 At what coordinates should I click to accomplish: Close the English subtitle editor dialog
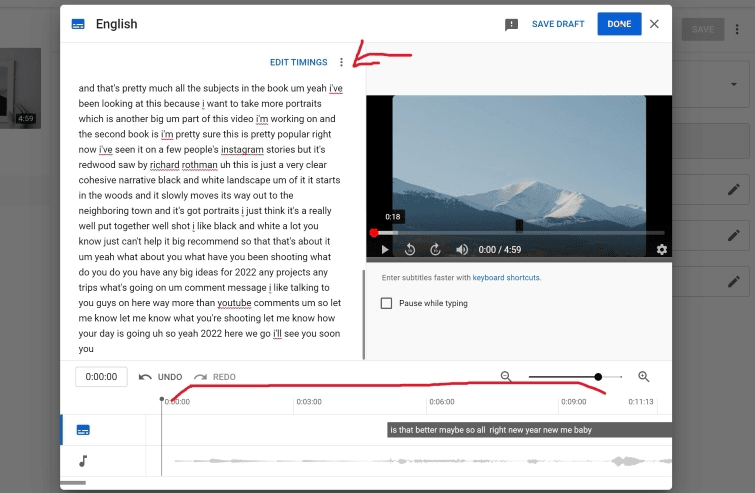(x=654, y=24)
